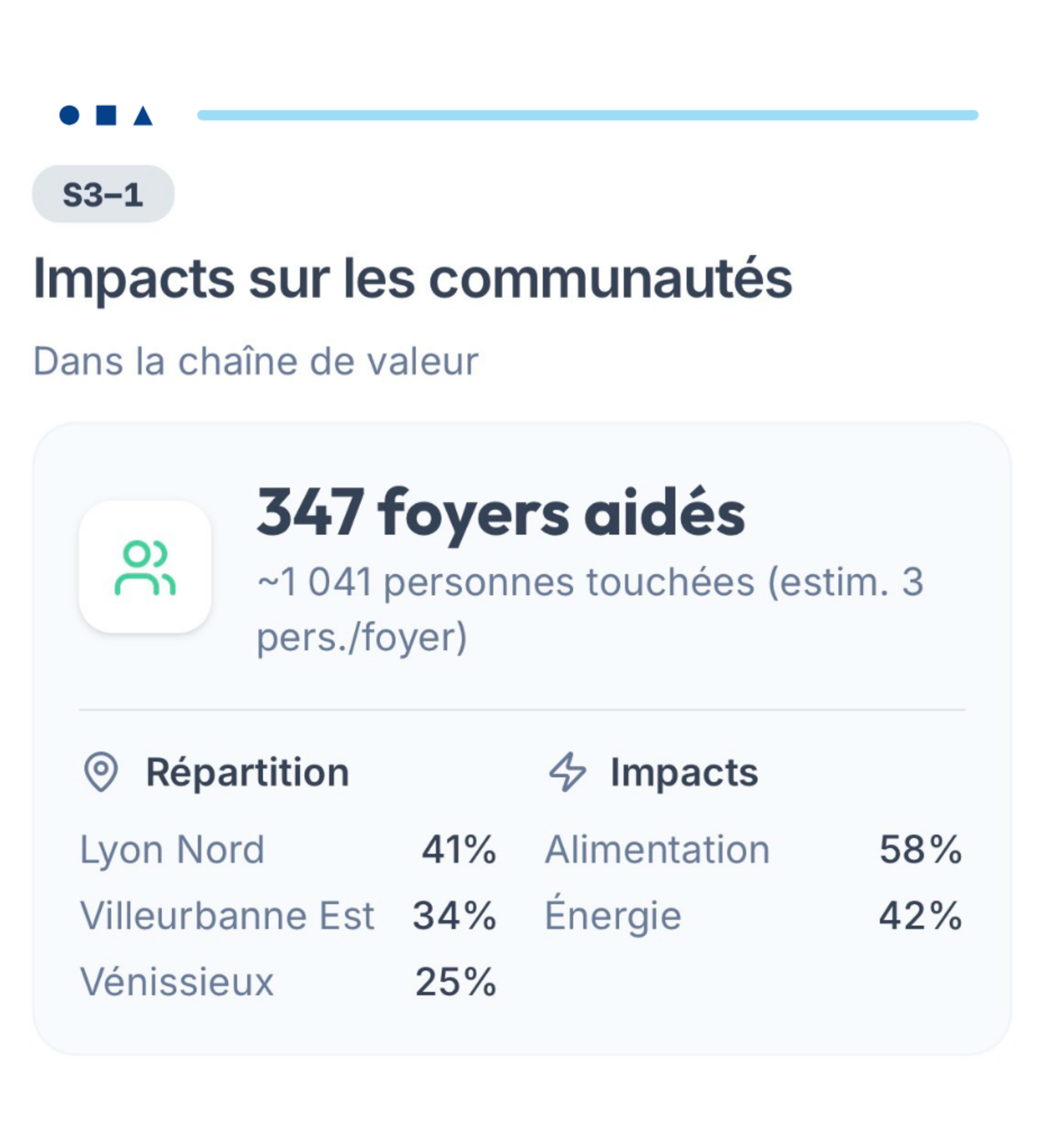Click the light blue progress bar
This screenshot has height=1148, width=1053.
coord(587,115)
